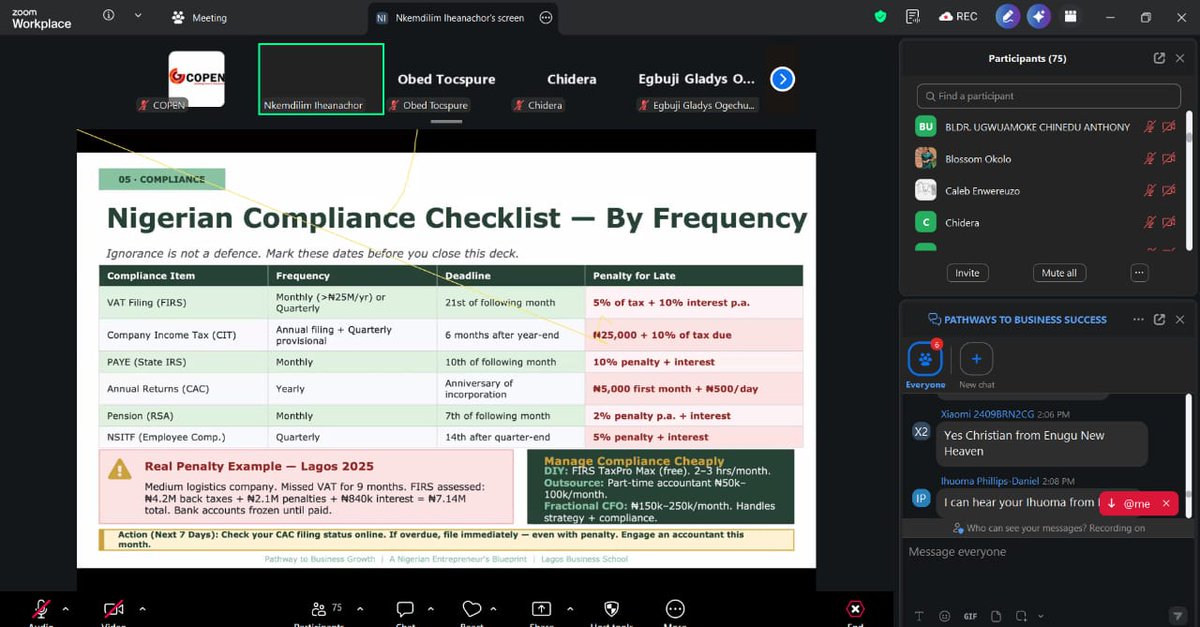Open more participant options ellipsis

(1139, 273)
